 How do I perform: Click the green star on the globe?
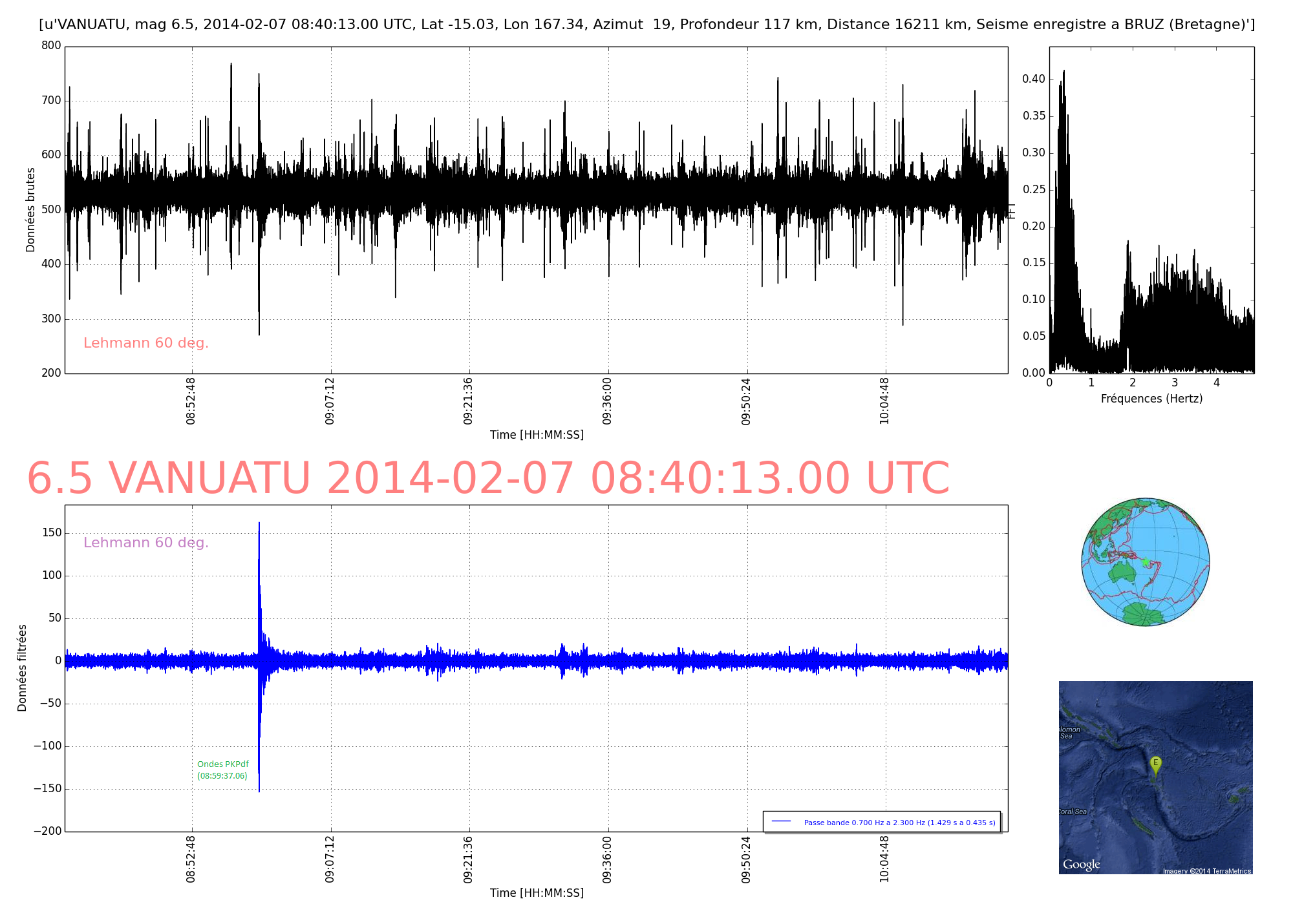tap(1146, 562)
